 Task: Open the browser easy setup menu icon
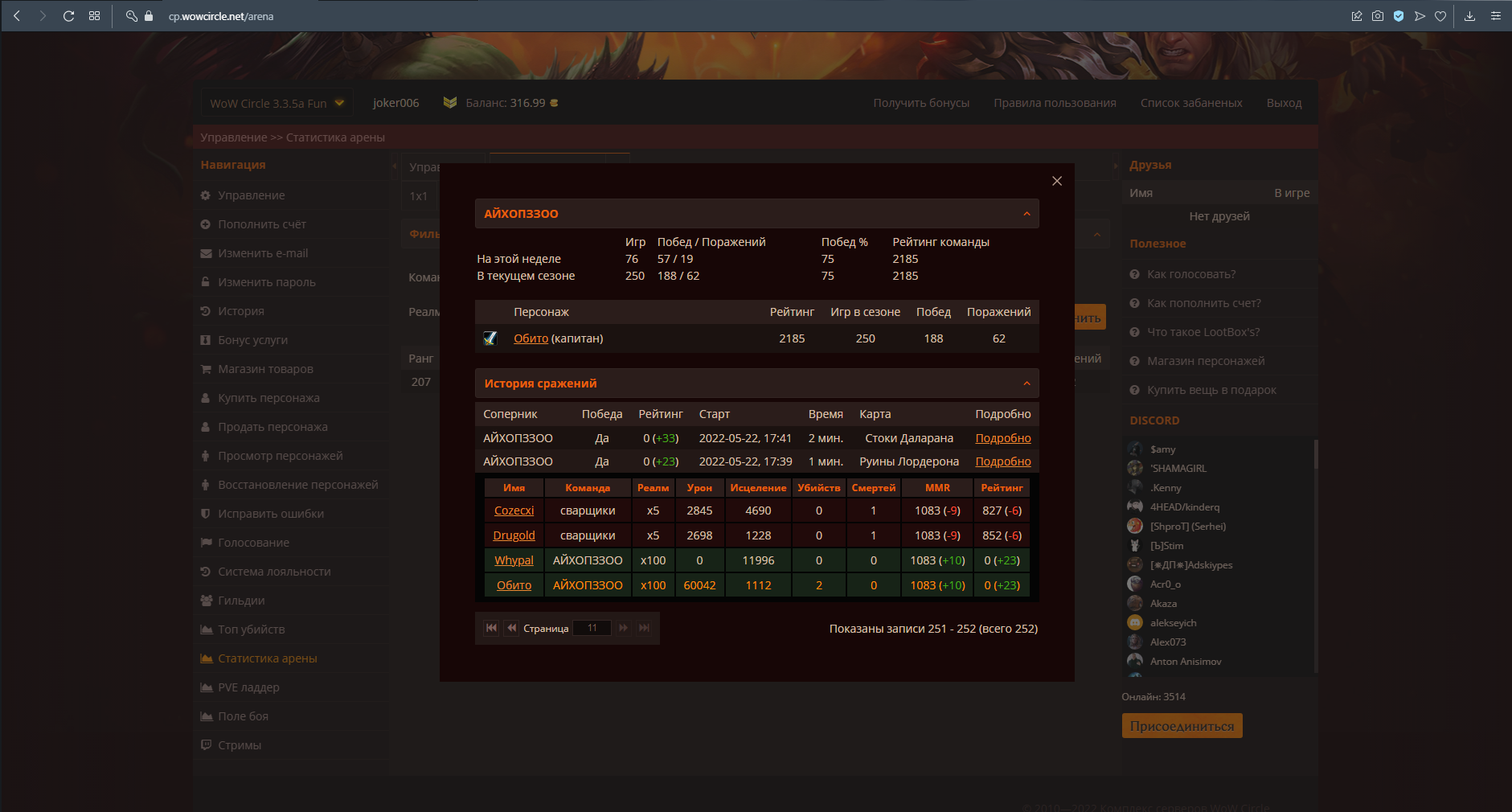coord(1495,16)
